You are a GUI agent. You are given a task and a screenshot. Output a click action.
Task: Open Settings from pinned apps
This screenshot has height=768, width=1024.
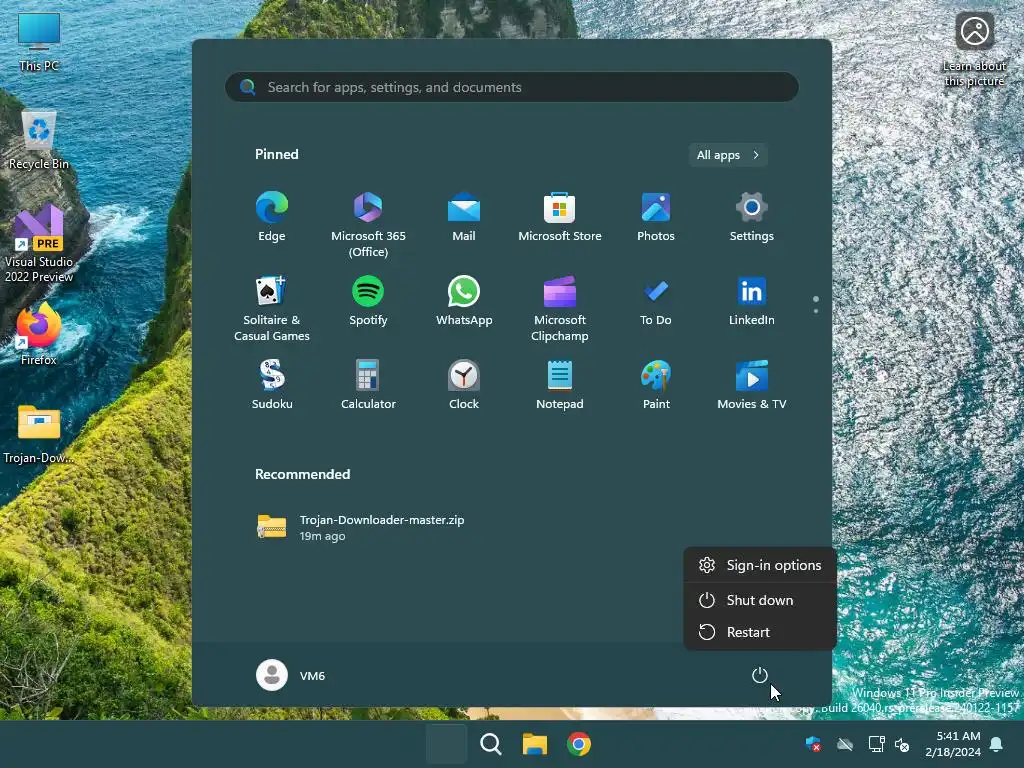pos(752,217)
